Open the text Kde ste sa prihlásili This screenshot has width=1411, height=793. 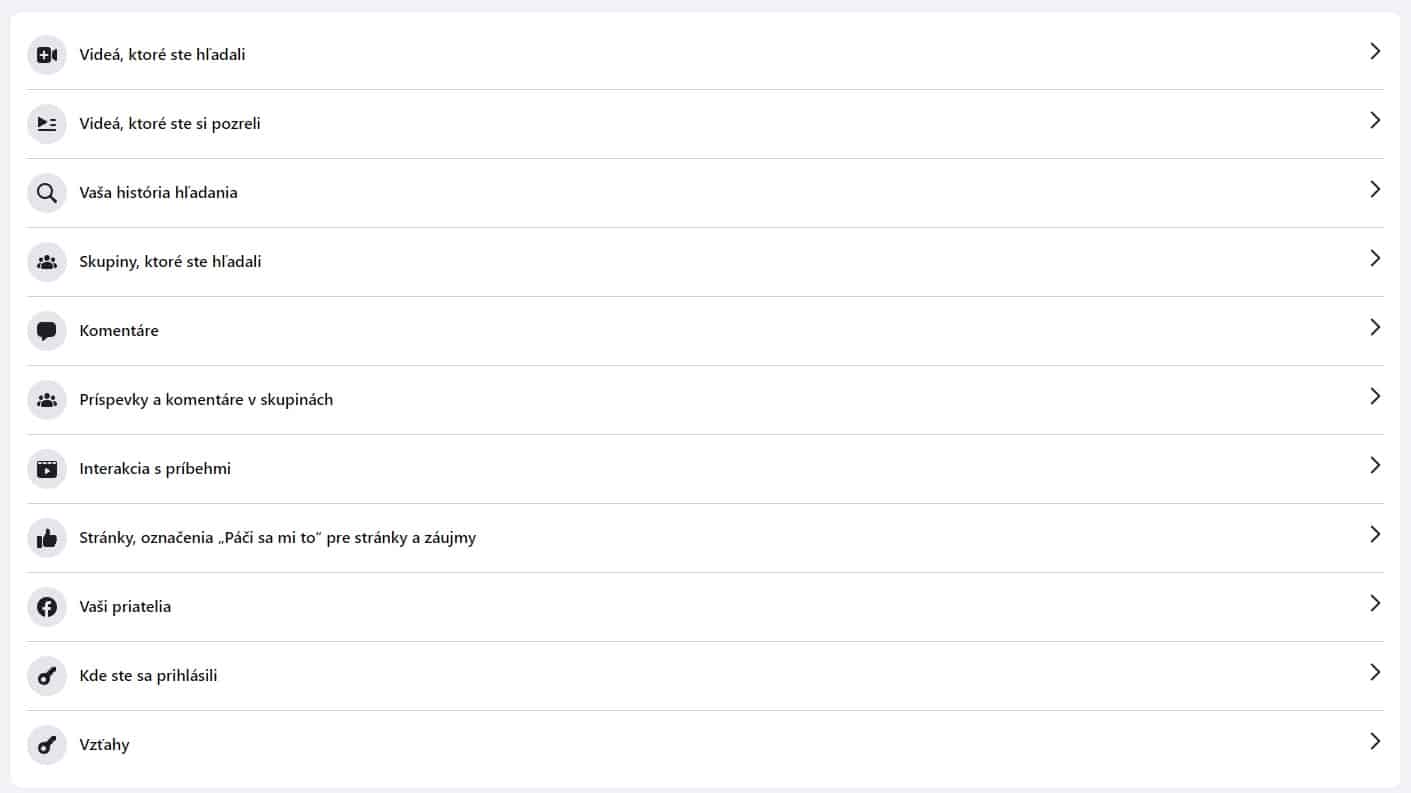point(148,676)
